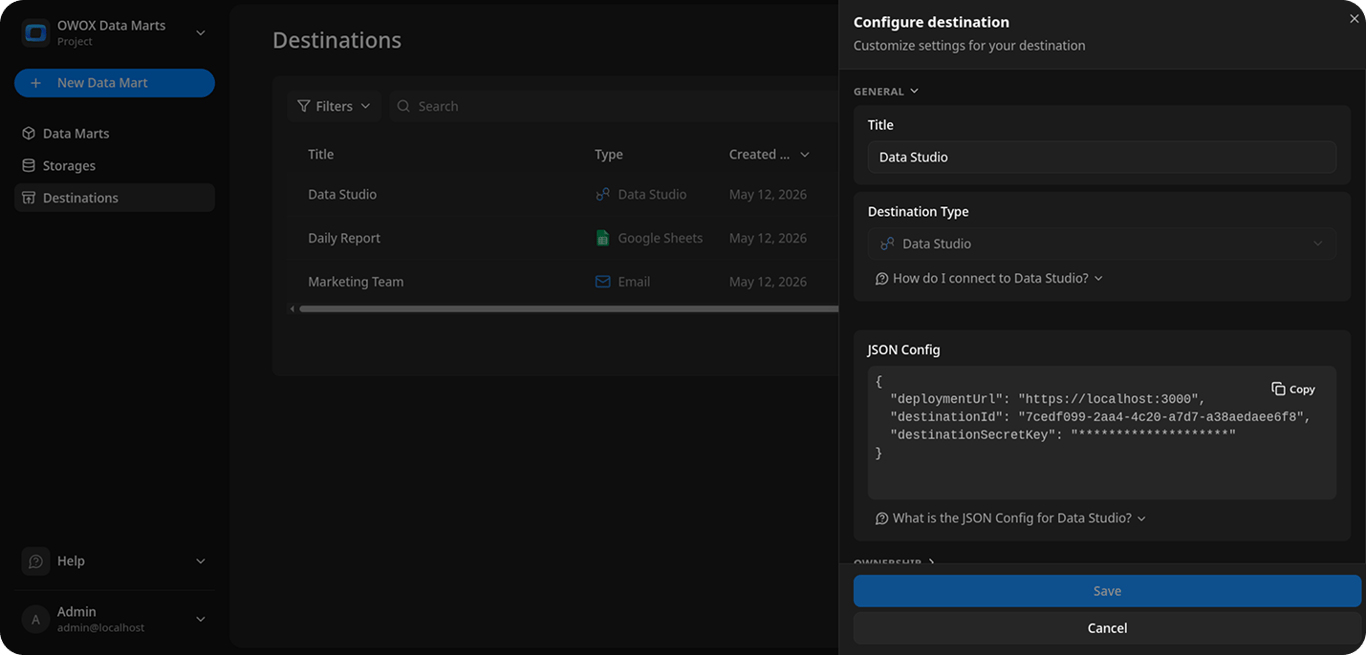Click the Google Sheets type icon
Screen dimensions: 1366x655
click(602, 238)
